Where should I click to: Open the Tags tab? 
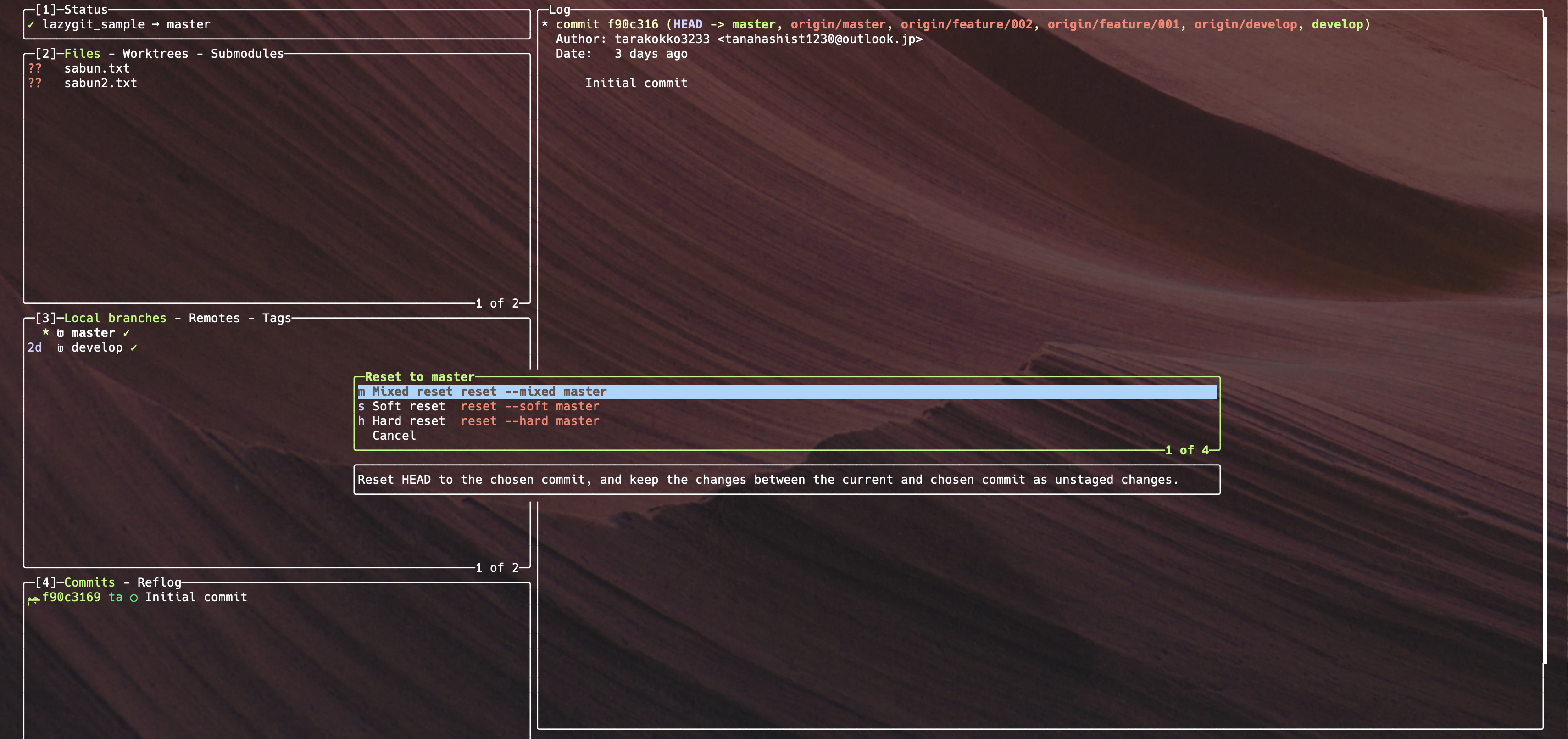coord(276,318)
